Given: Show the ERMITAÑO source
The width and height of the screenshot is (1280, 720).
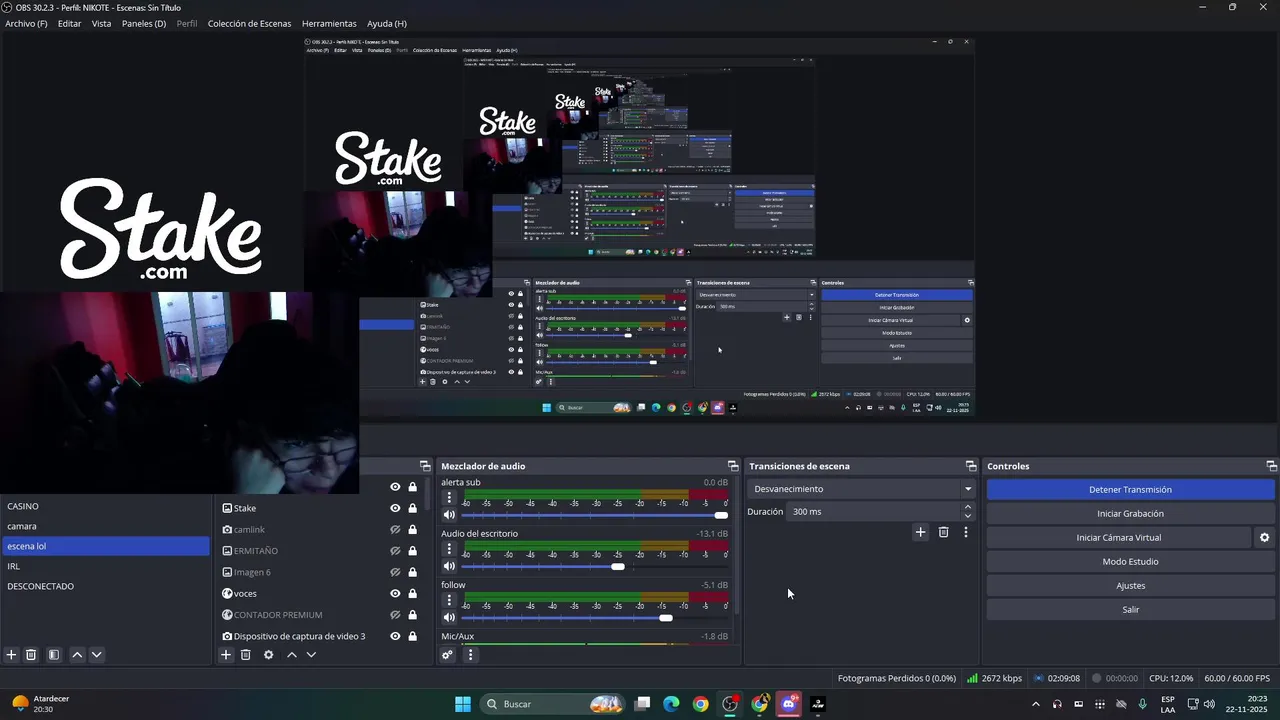Looking at the screenshot, I should click(395, 551).
